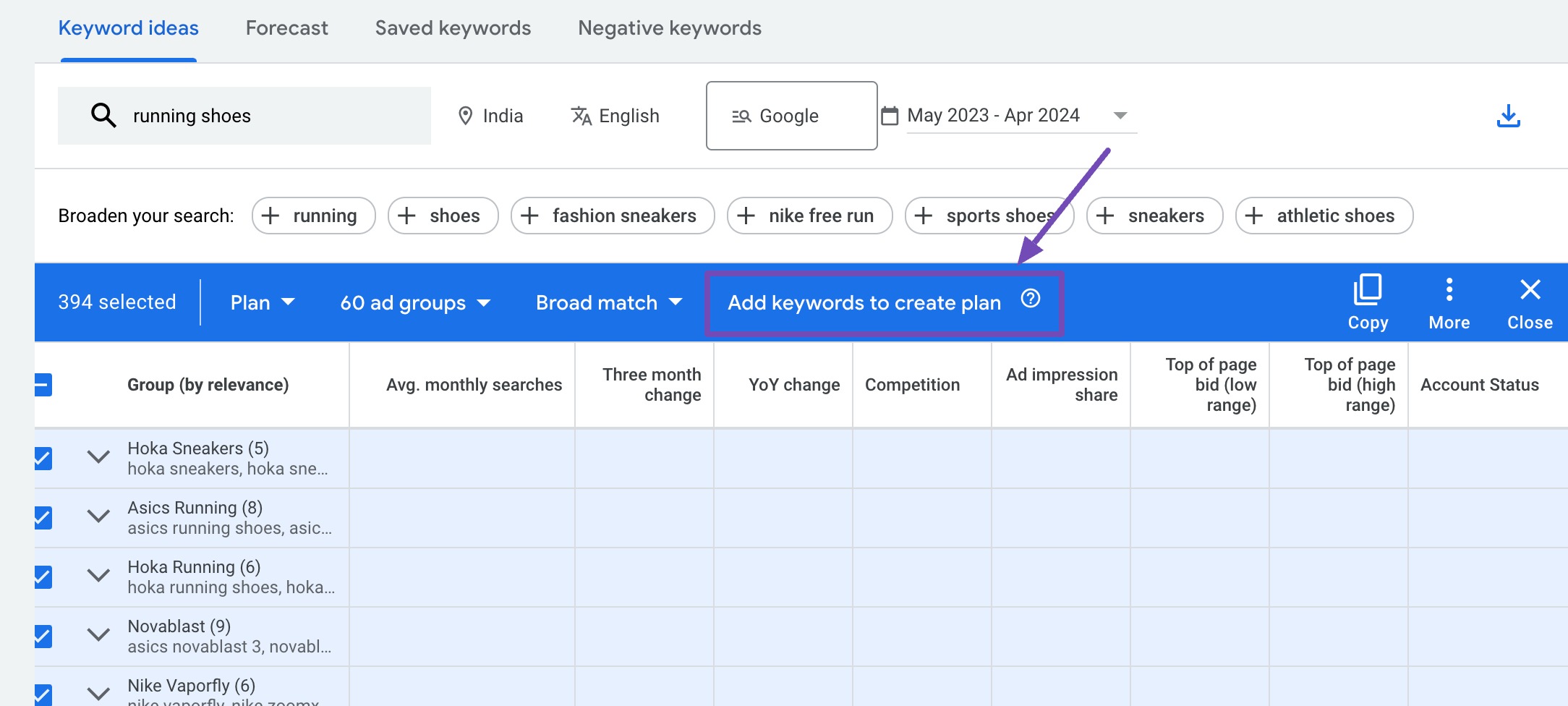
Task: Click Add keywords to create plan
Action: click(864, 302)
